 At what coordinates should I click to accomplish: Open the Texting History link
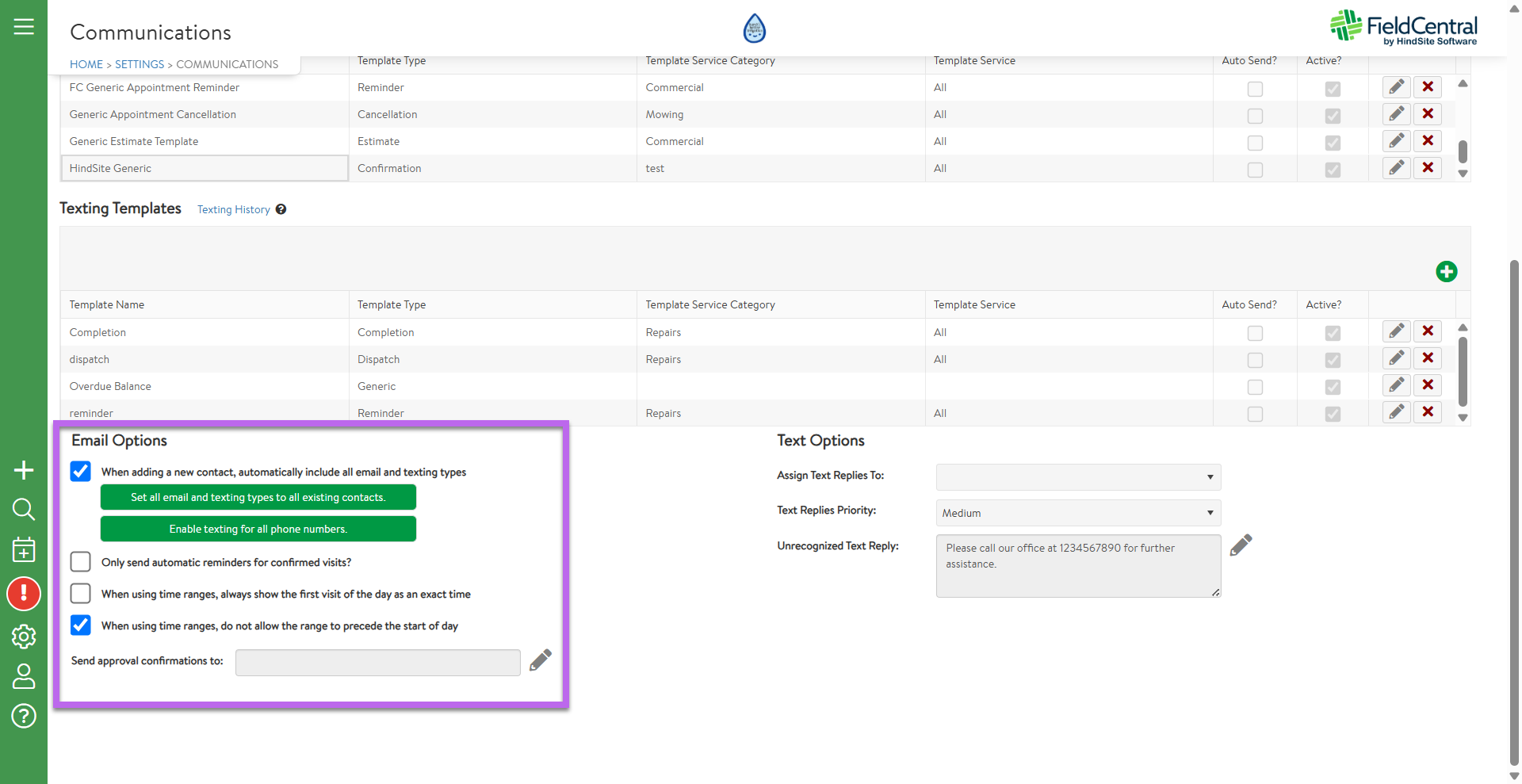tap(233, 210)
